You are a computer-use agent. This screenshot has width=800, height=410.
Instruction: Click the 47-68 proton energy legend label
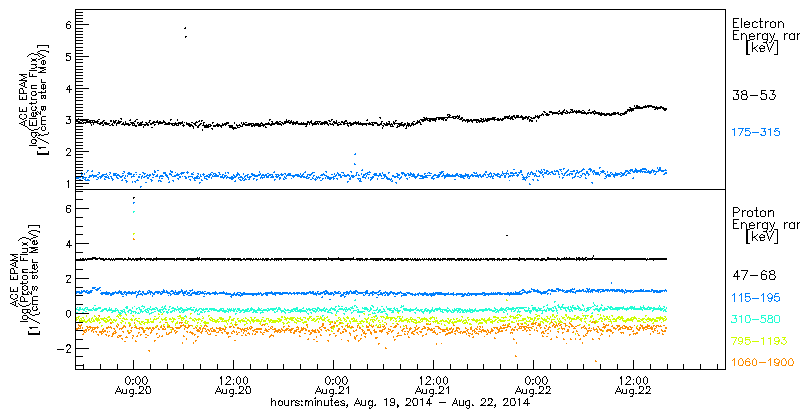click(754, 276)
